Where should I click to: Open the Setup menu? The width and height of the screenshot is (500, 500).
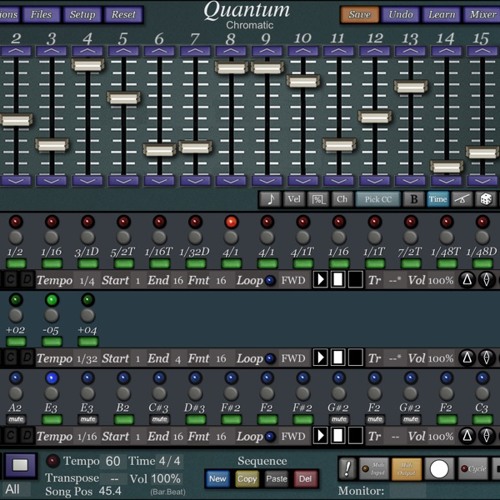click(82, 14)
